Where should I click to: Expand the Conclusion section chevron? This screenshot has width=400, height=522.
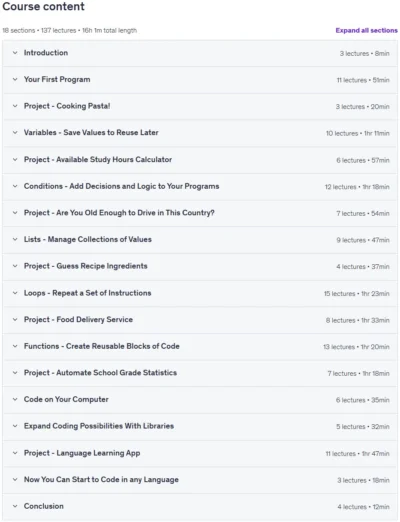[x=15, y=506]
